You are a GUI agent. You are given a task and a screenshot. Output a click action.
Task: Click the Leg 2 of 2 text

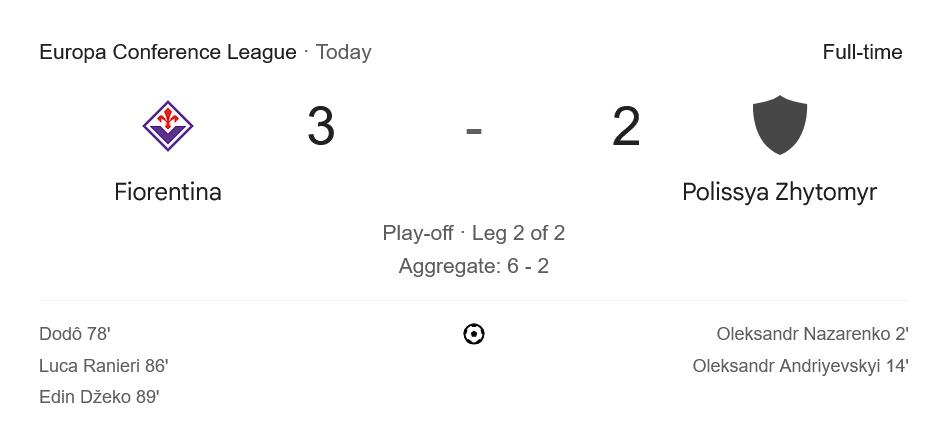tap(518, 233)
